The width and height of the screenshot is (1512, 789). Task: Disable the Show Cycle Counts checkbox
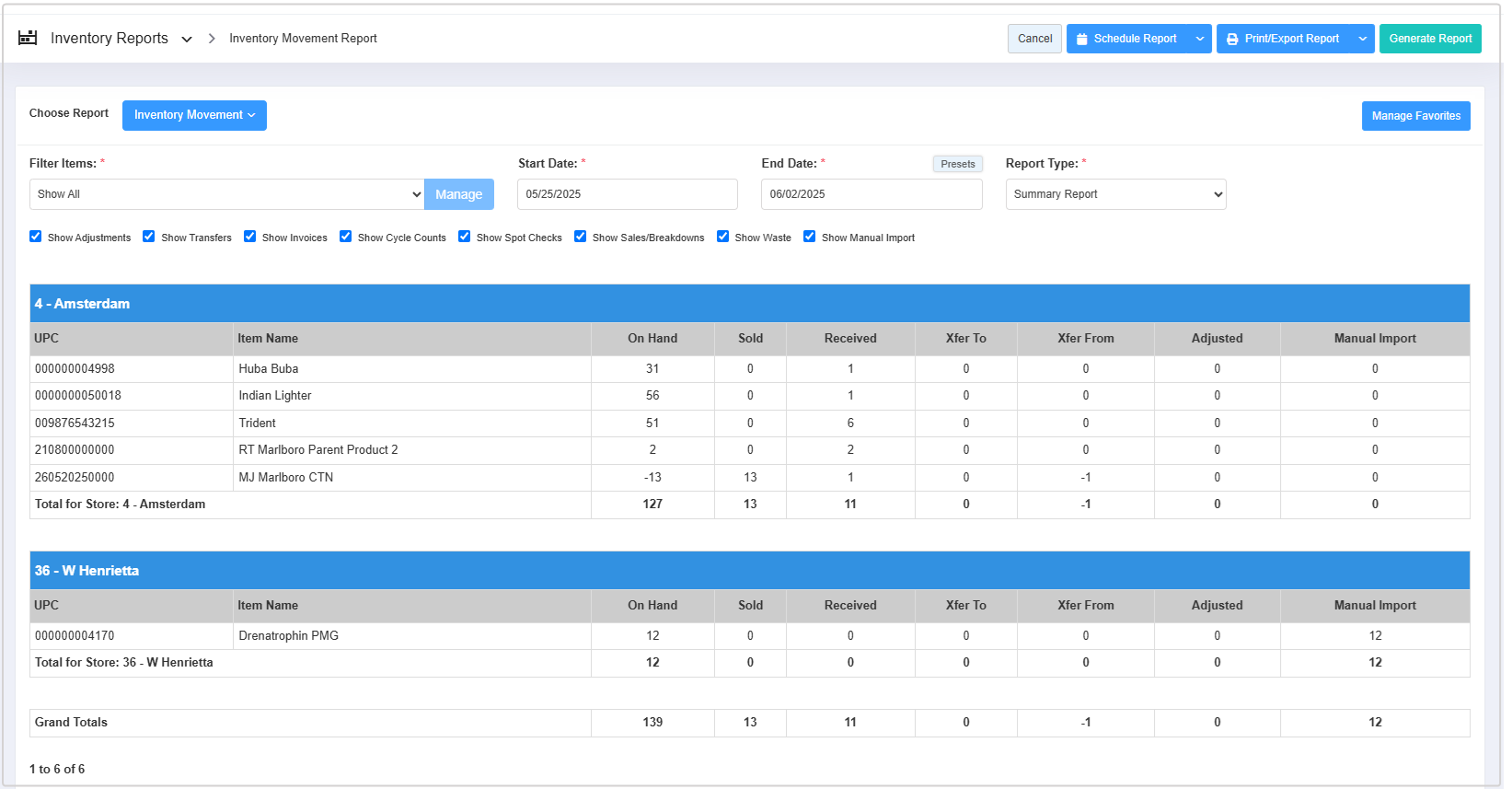pyautogui.click(x=346, y=237)
